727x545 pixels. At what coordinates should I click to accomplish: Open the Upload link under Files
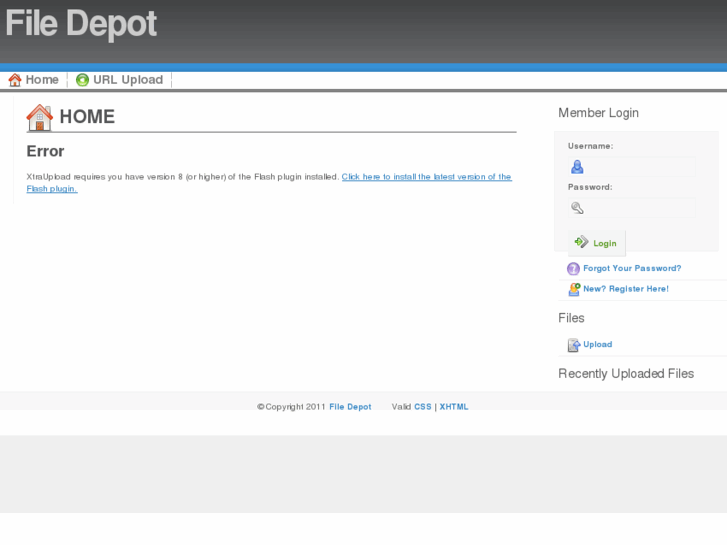click(598, 344)
